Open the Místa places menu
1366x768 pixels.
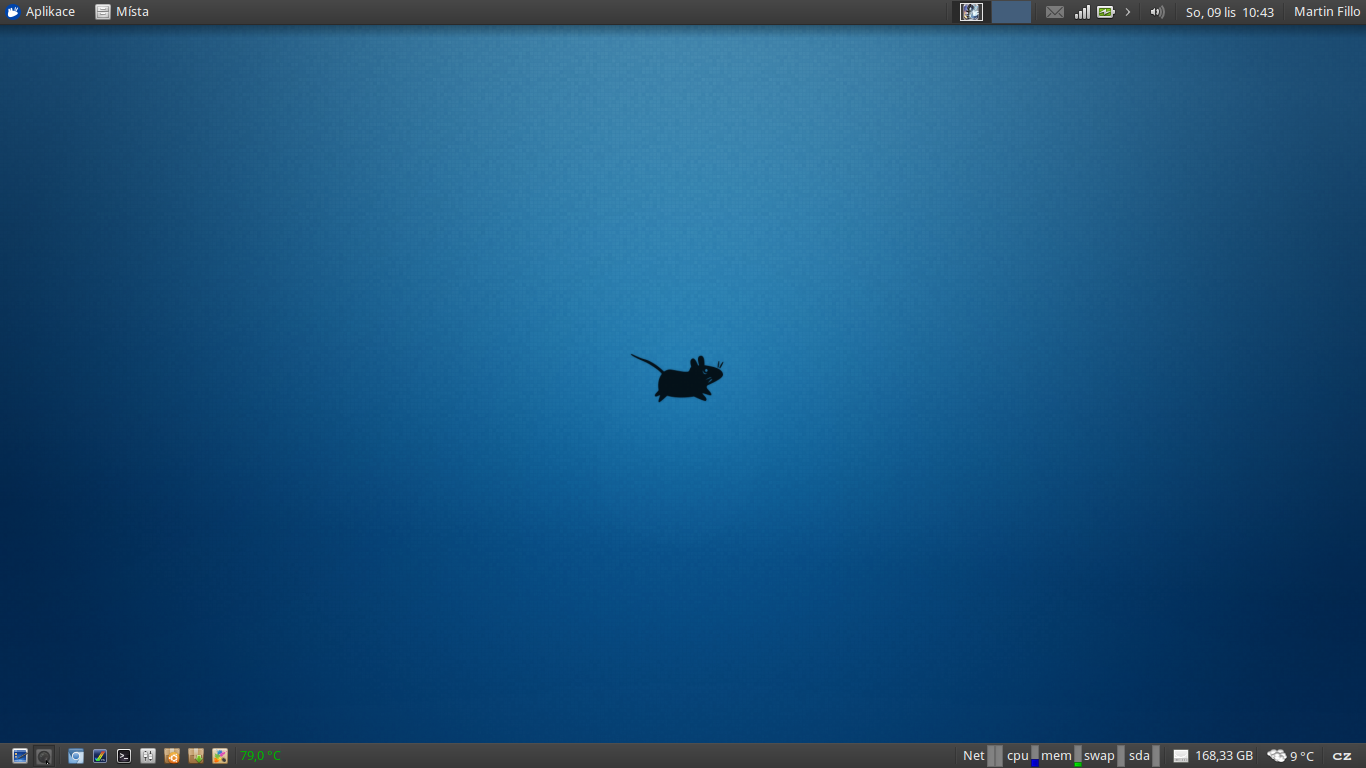[122, 12]
